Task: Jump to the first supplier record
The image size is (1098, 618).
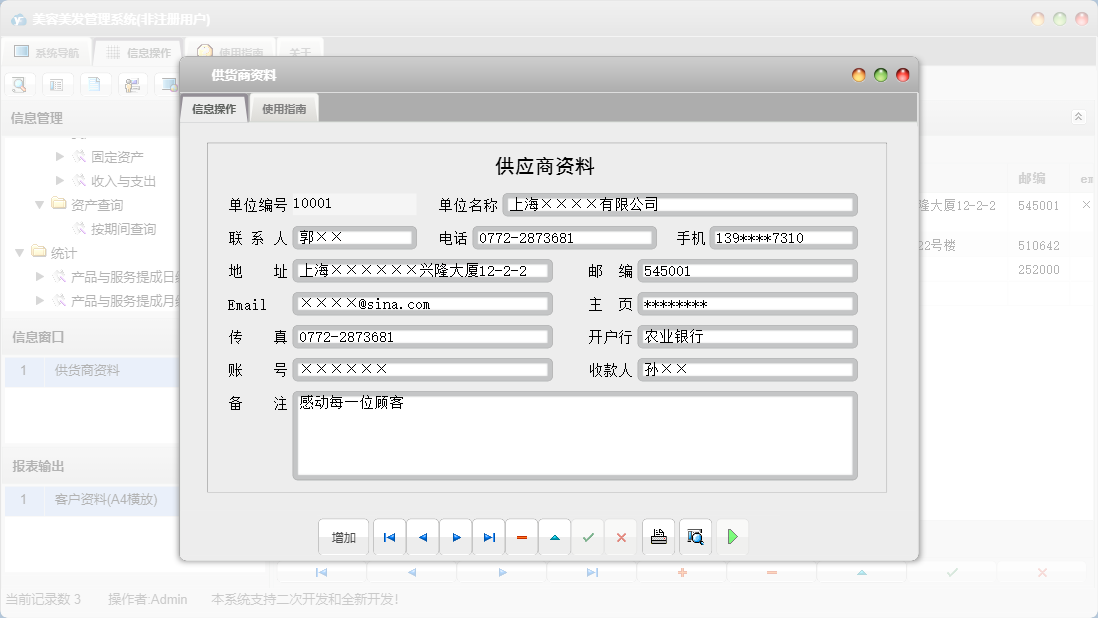Action: coord(389,538)
